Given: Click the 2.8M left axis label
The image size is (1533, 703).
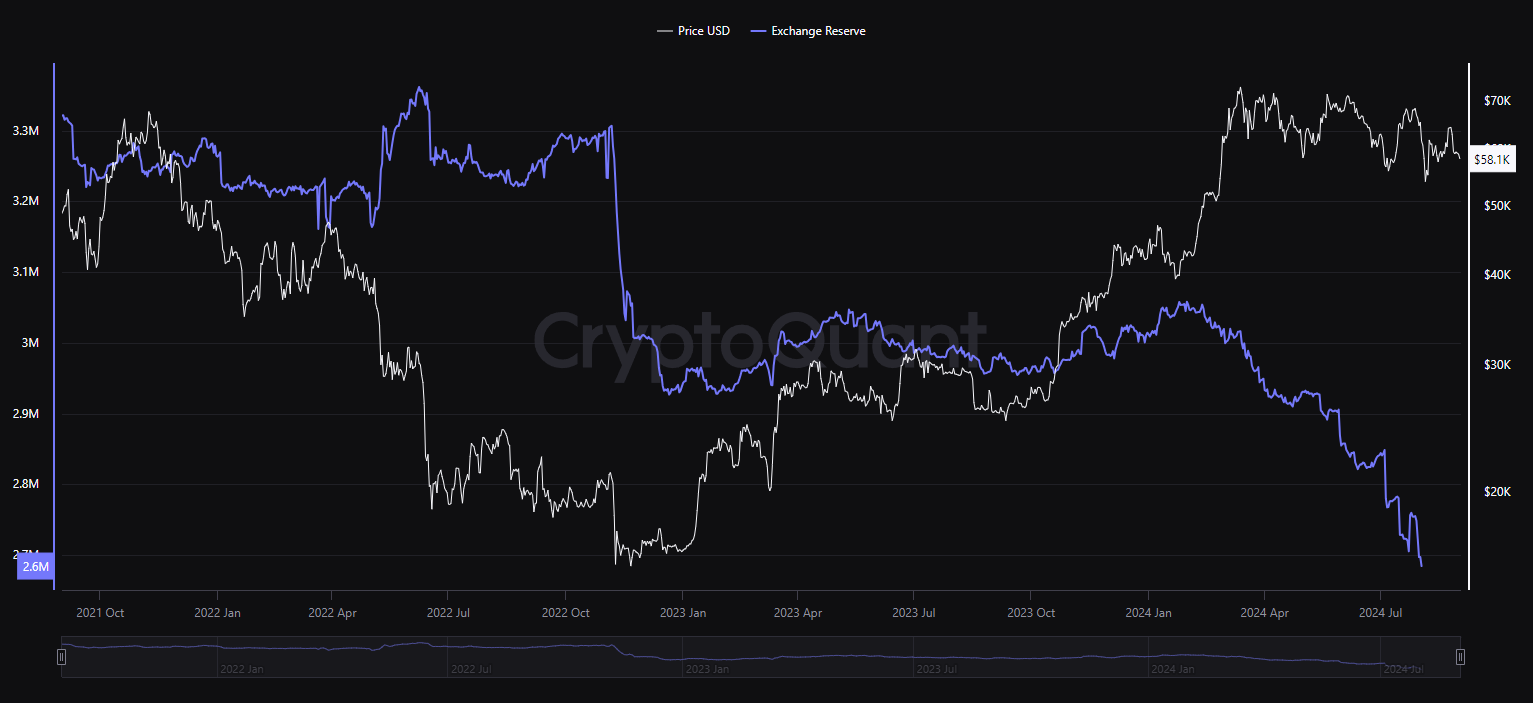Looking at the screenshot, I should pyautogui.click(x=26, y=484).
